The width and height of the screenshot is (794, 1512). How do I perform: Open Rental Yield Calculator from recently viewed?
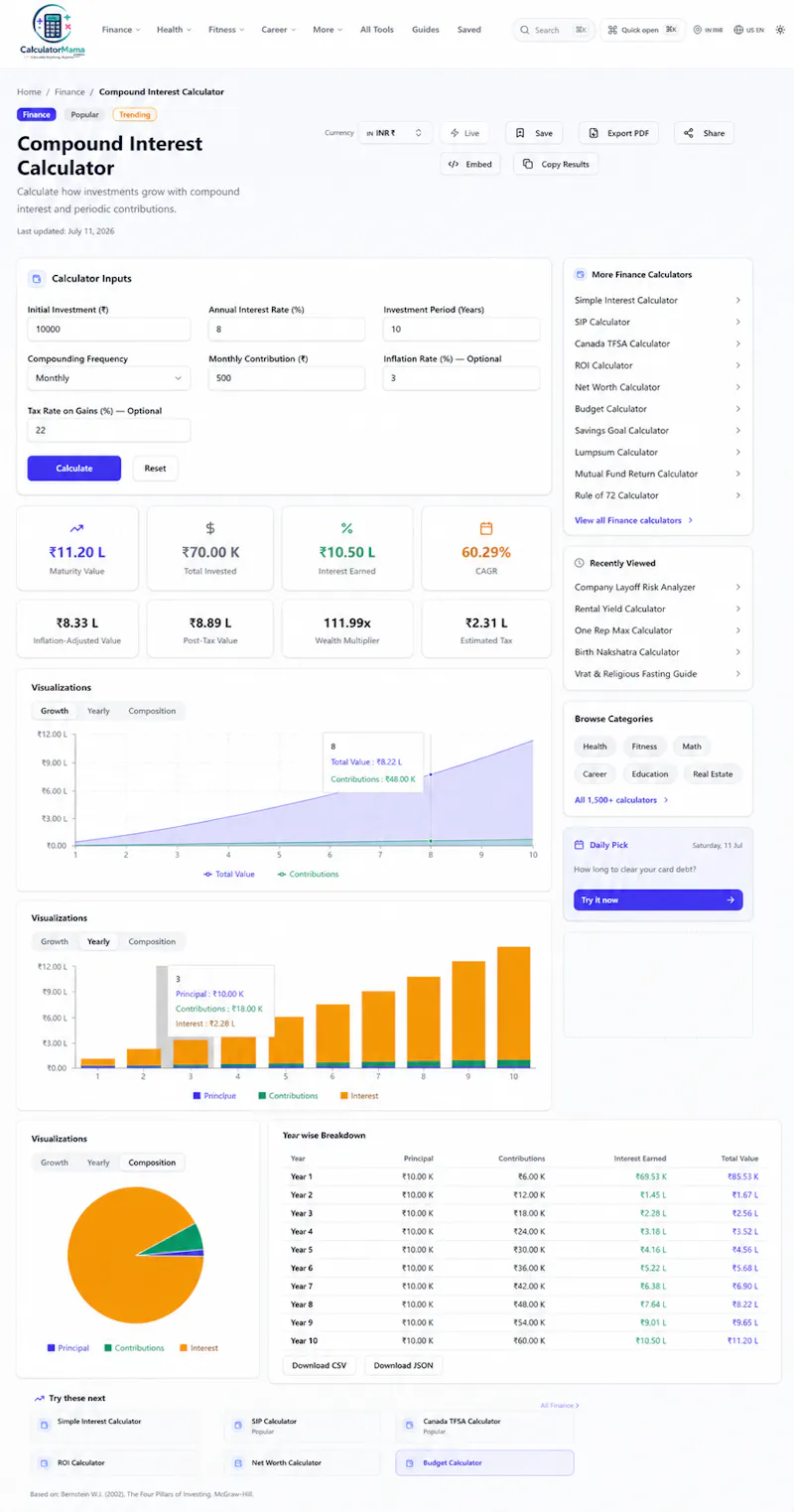tap(657, 609)
